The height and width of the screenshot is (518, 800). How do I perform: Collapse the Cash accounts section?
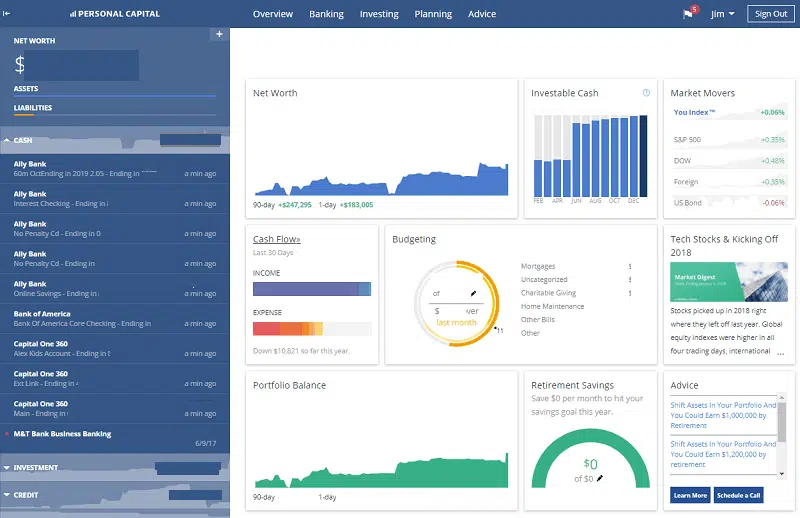pyautogui.click(x=7, y=140)
